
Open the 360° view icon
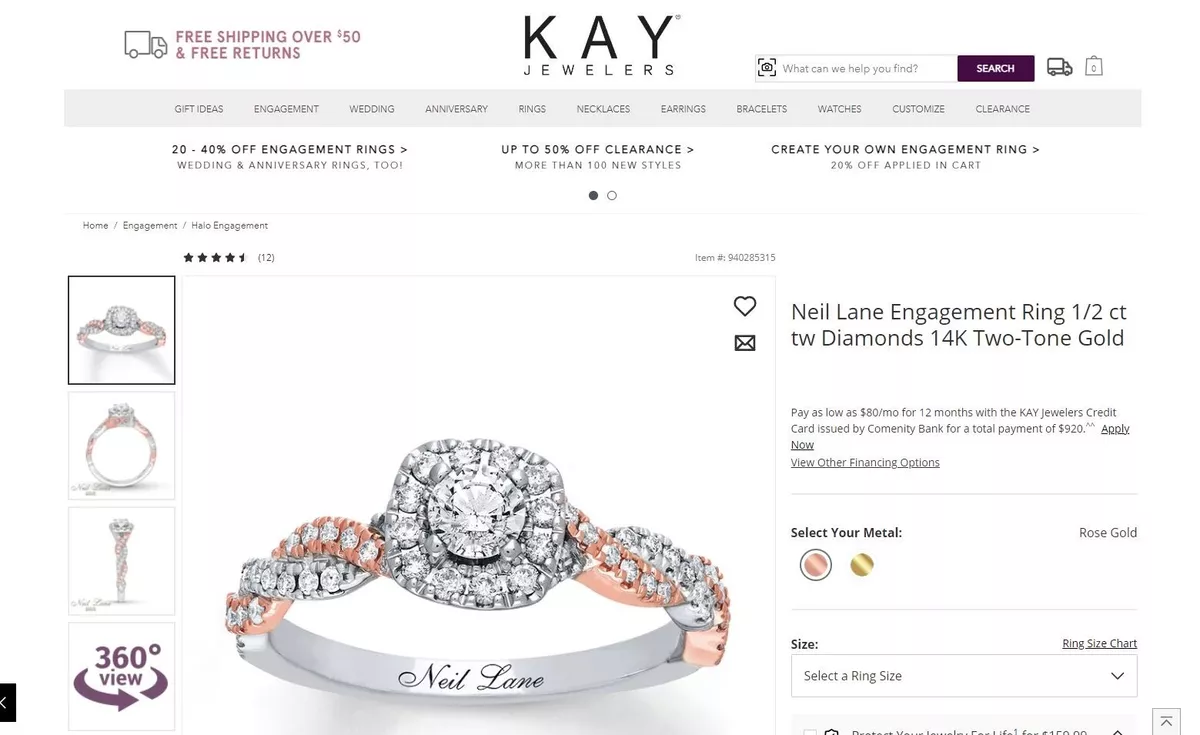121,676
